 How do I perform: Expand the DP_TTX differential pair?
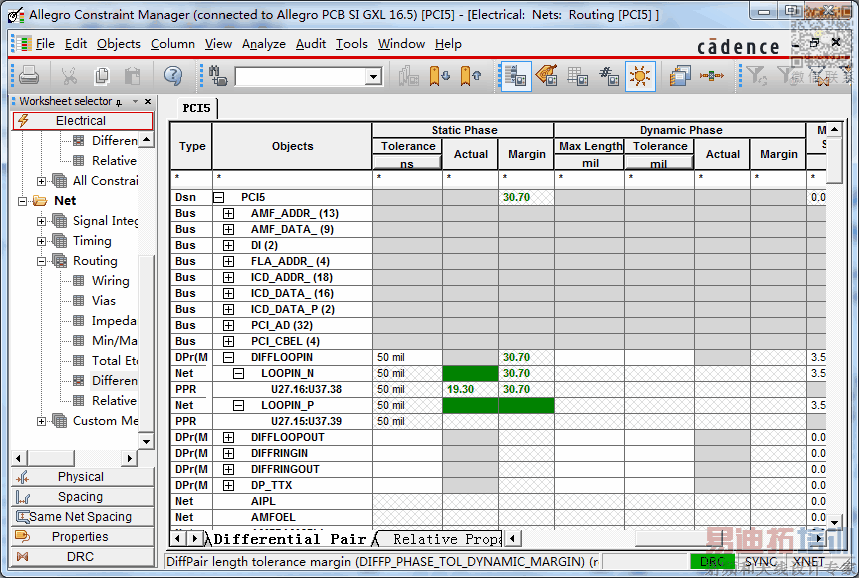click(228, 485)
